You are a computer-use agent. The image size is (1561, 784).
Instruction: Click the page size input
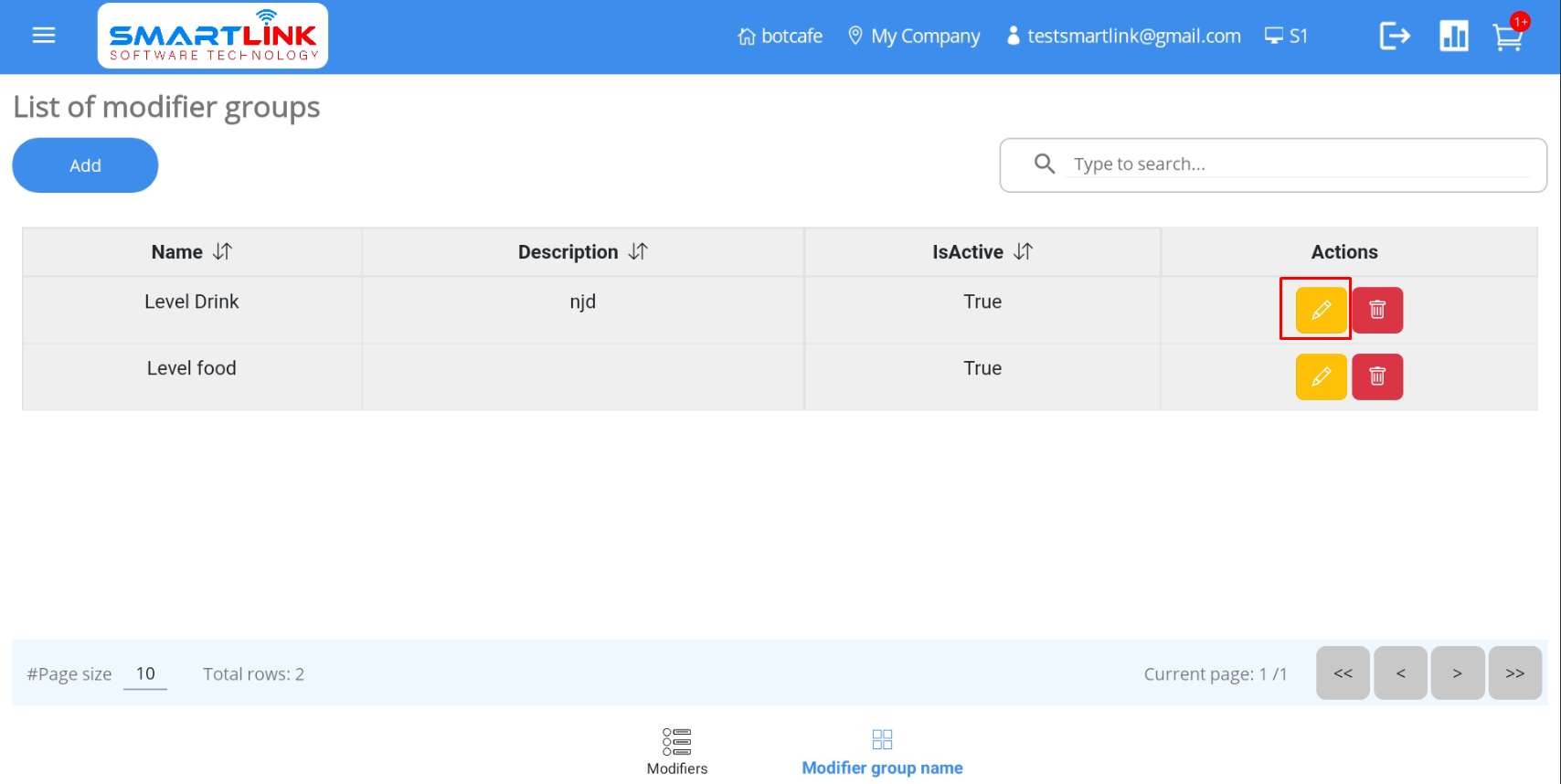tap(145, 674)
